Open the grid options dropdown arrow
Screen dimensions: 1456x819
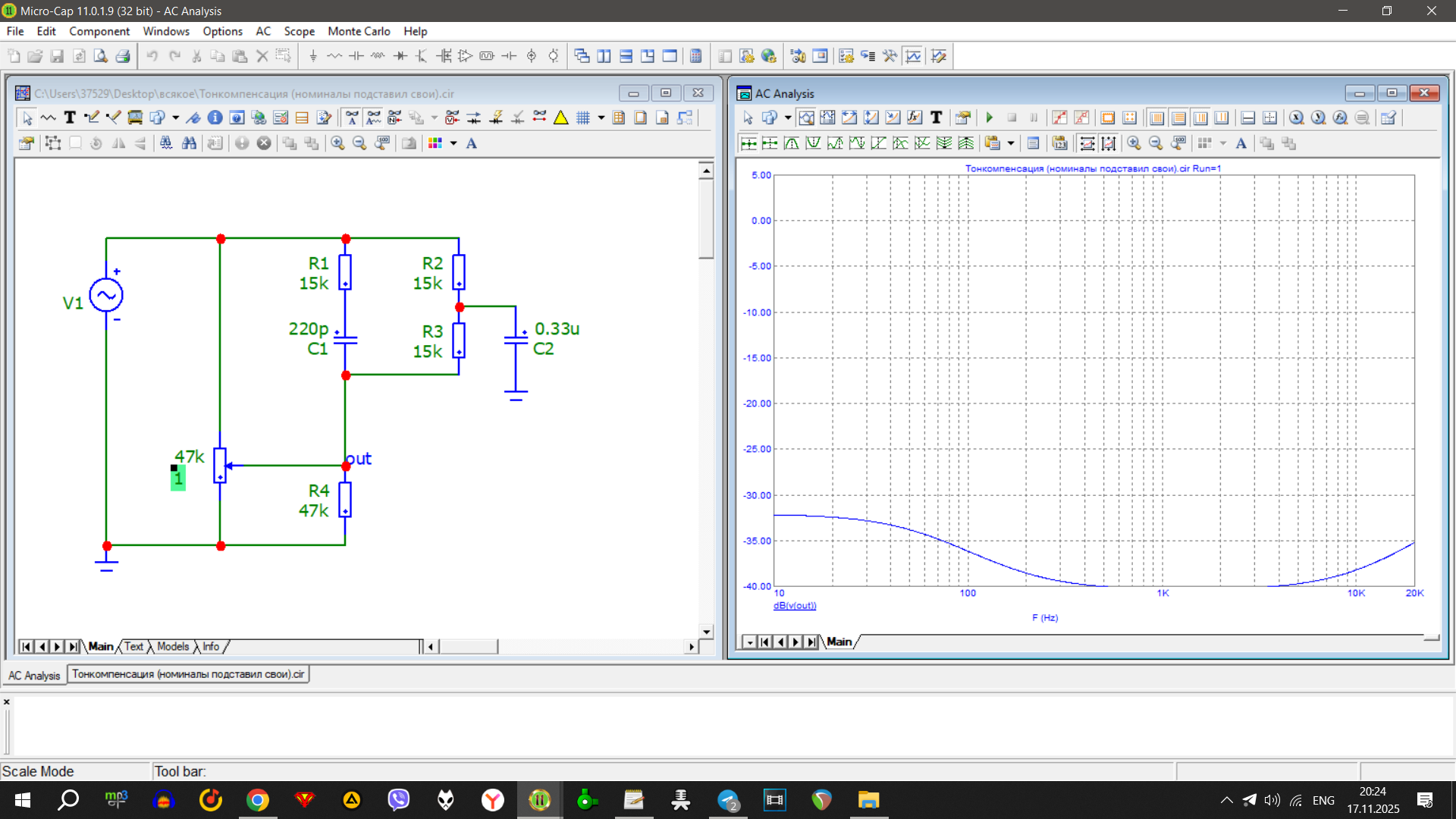[601, 118]
